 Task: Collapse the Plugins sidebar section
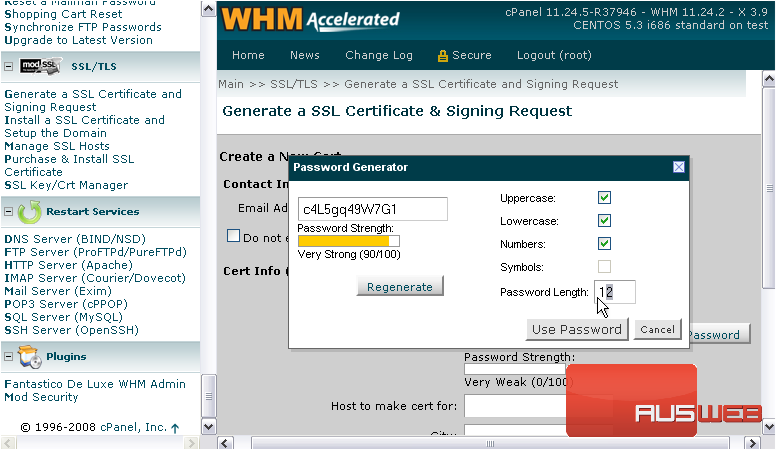coord(9,357)
